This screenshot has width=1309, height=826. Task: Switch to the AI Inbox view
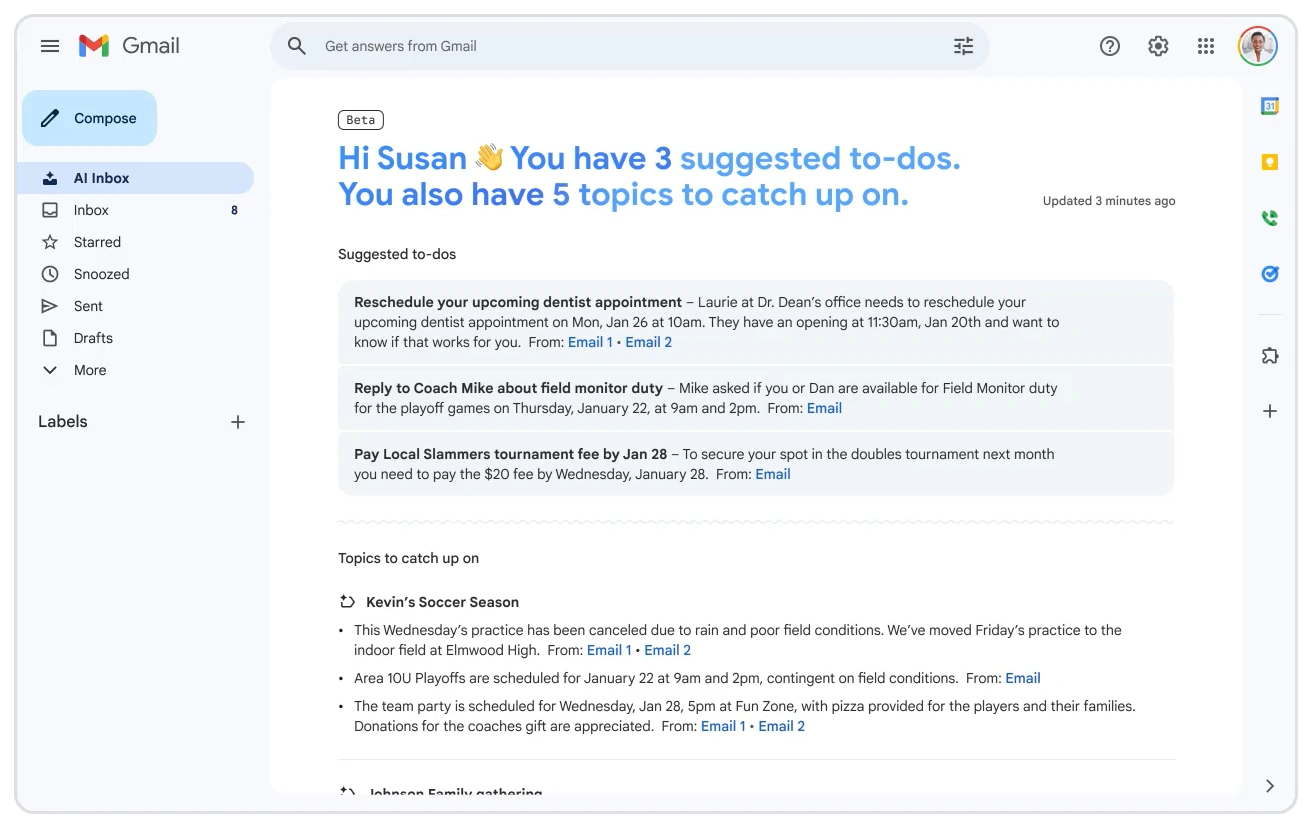(x=101, y=177)
